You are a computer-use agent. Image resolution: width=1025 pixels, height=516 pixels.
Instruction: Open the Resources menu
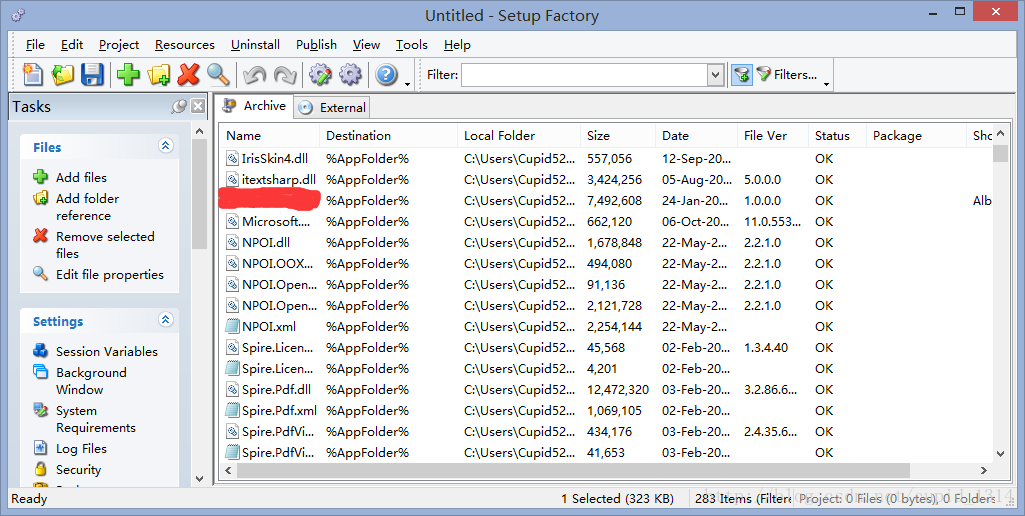185,44
